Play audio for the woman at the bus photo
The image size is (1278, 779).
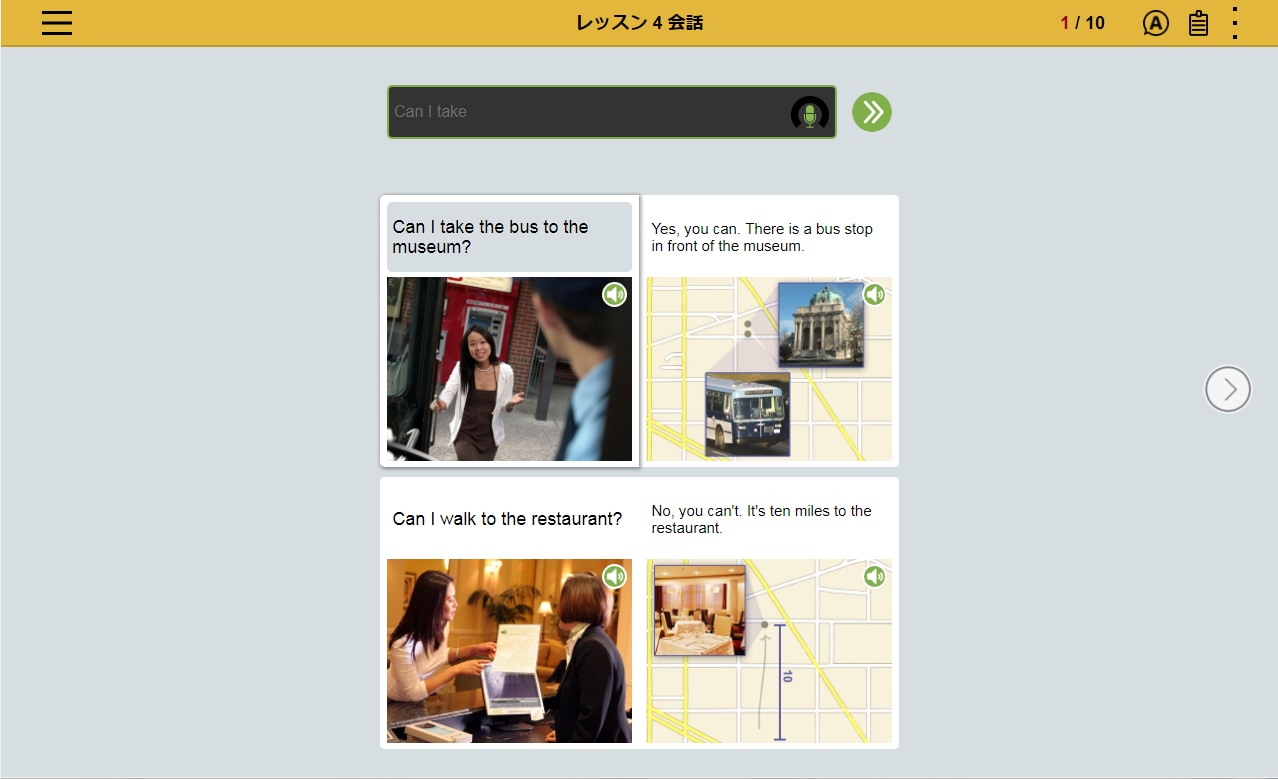point(614,294)
